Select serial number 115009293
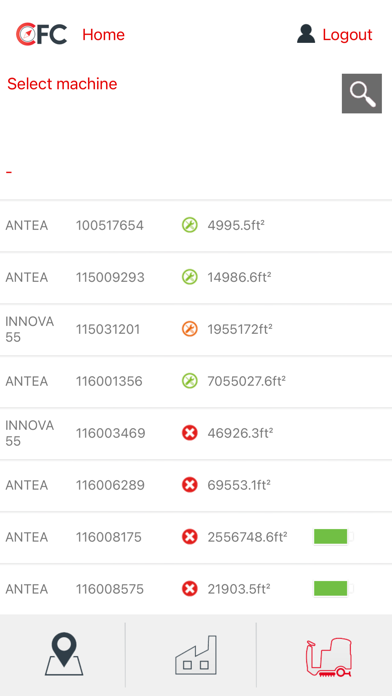Image resolution: width=392 pixels, height=696 pixels. pyautogui.click(x=110, y=277)
